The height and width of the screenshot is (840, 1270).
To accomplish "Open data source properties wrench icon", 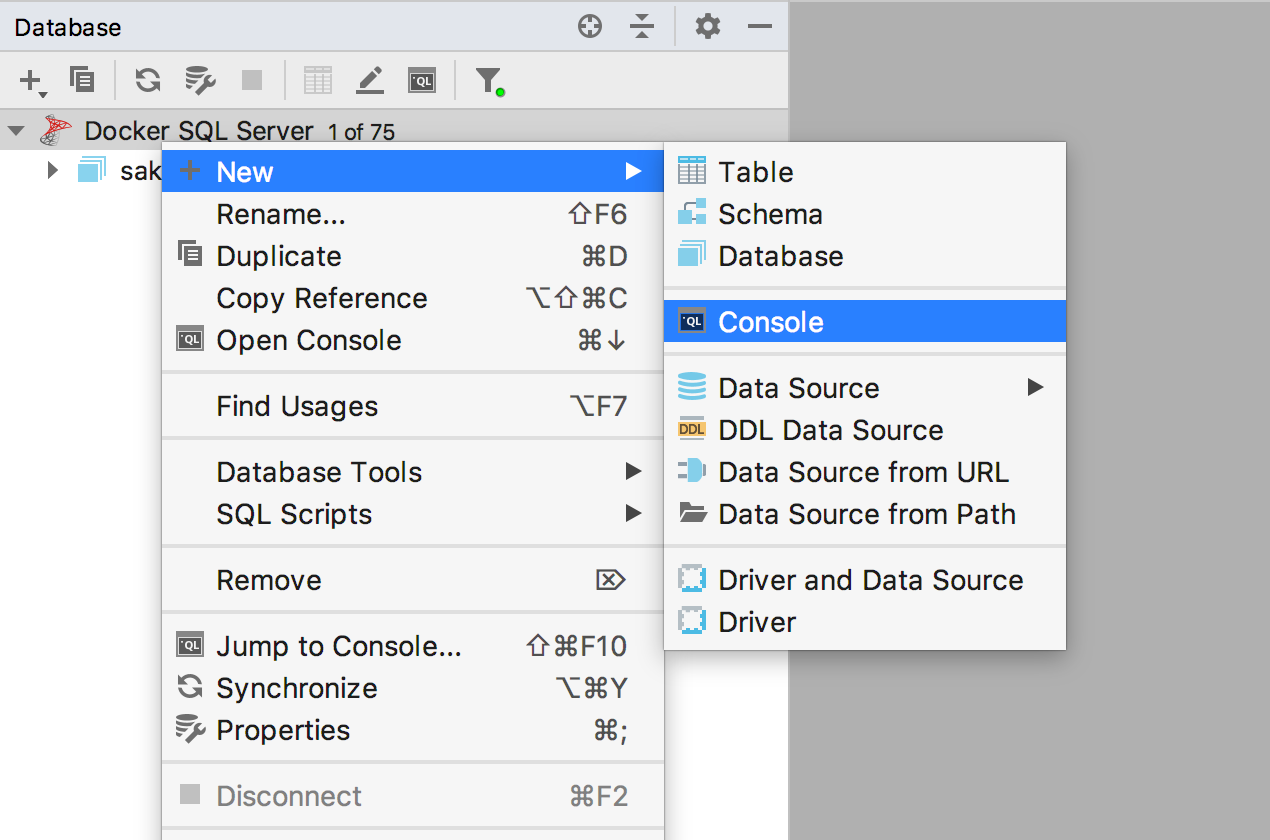I will pyautogui.click(x=201, y=80).
